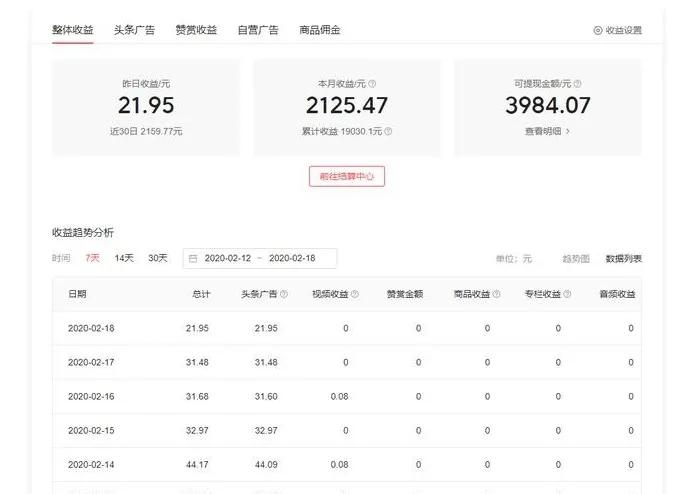
Task: Click the 可提现金额 3984.07 figure
Action: (x=548, y=105)
